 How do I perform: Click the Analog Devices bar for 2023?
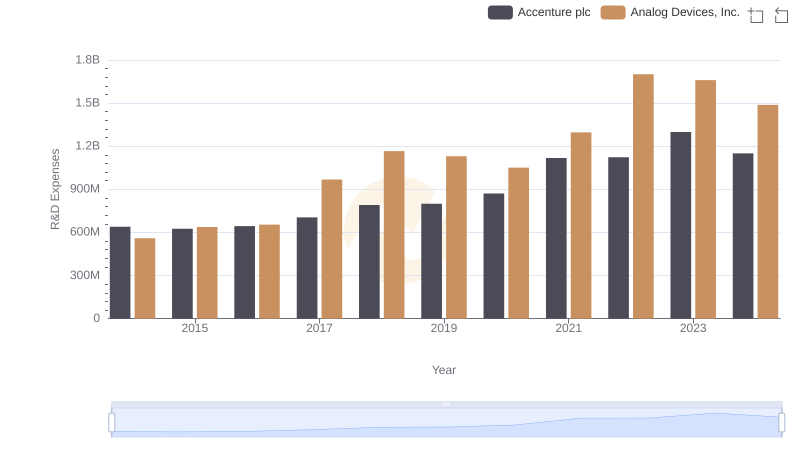(706, 199)
